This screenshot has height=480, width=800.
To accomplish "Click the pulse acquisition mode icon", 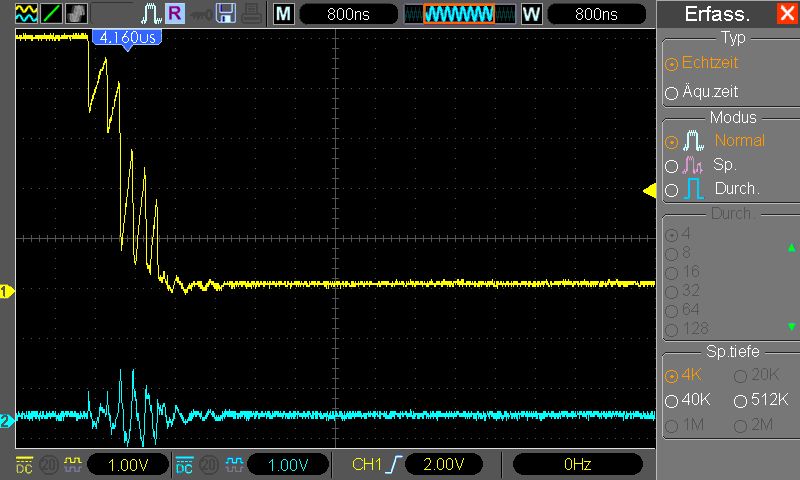I will point(151,14).
